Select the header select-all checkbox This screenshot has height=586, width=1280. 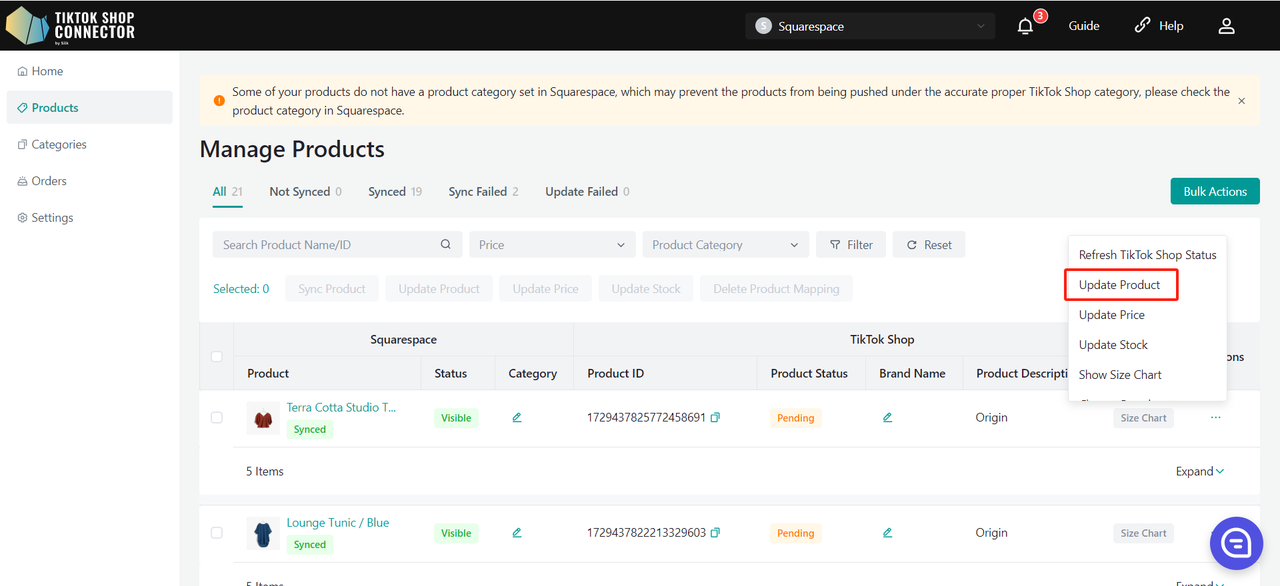click(217, 356)
